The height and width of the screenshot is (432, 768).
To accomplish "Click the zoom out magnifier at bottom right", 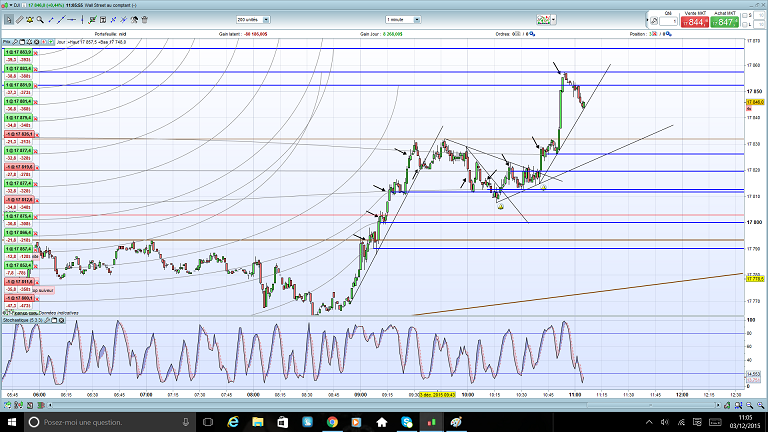I will (749, 405).
